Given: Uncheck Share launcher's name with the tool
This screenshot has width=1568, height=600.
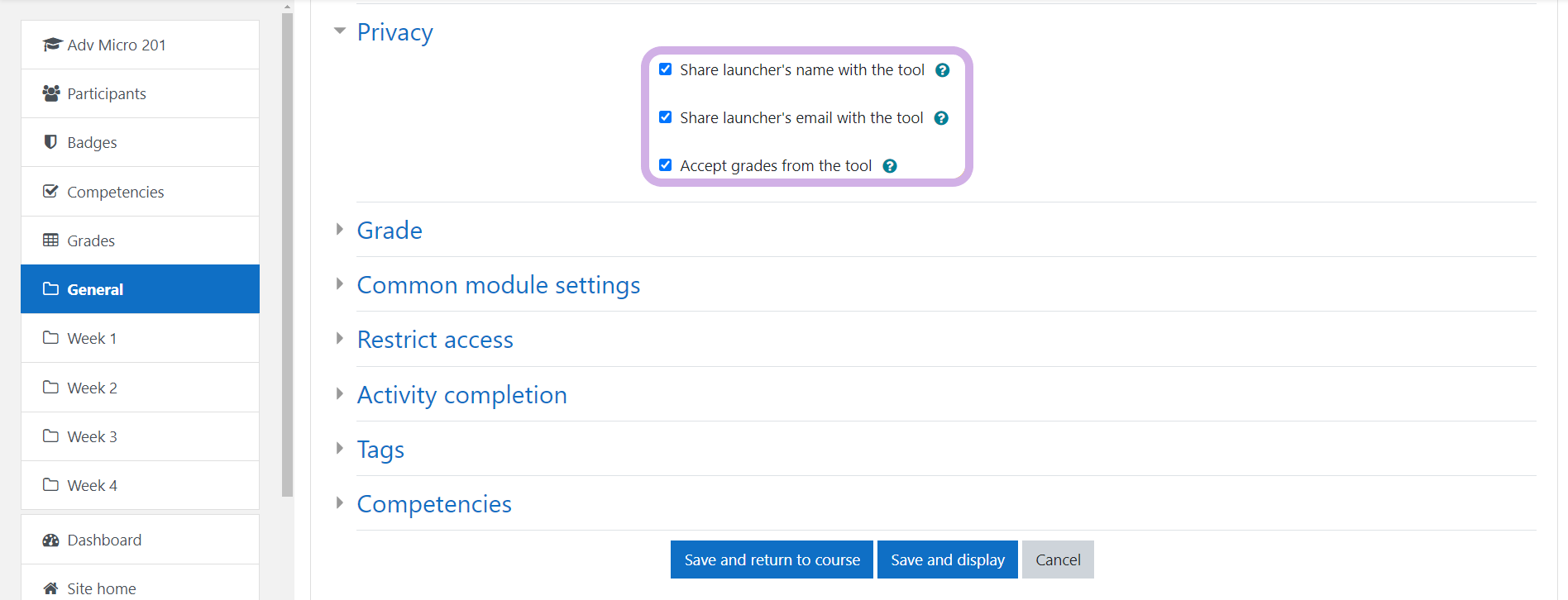Looking at the screenshot, I should tap(665, 69).
